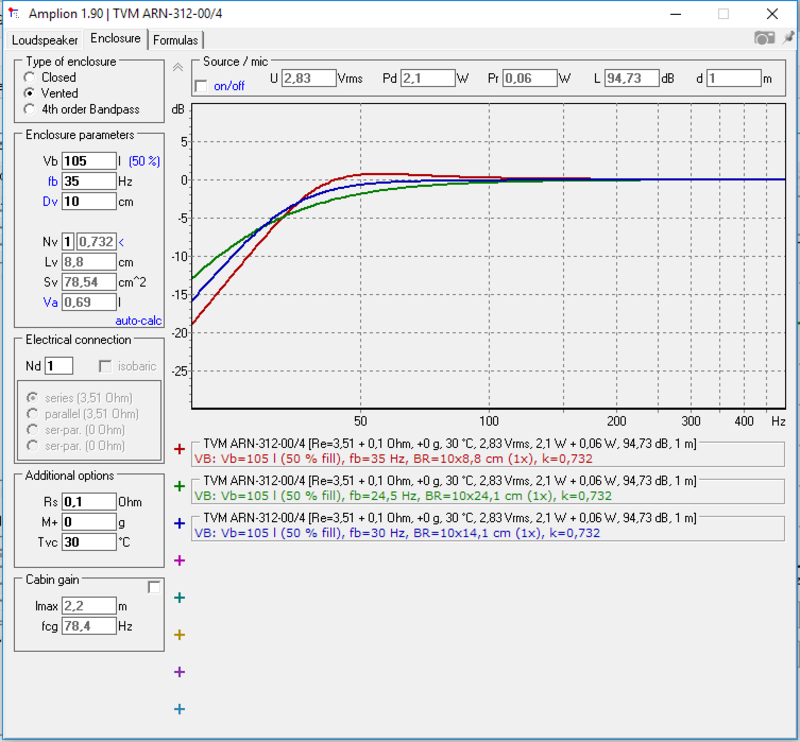This screenshot has height=742, width=800.
Task: Click the fb tuning frequency field
Action: click(89, 181)
